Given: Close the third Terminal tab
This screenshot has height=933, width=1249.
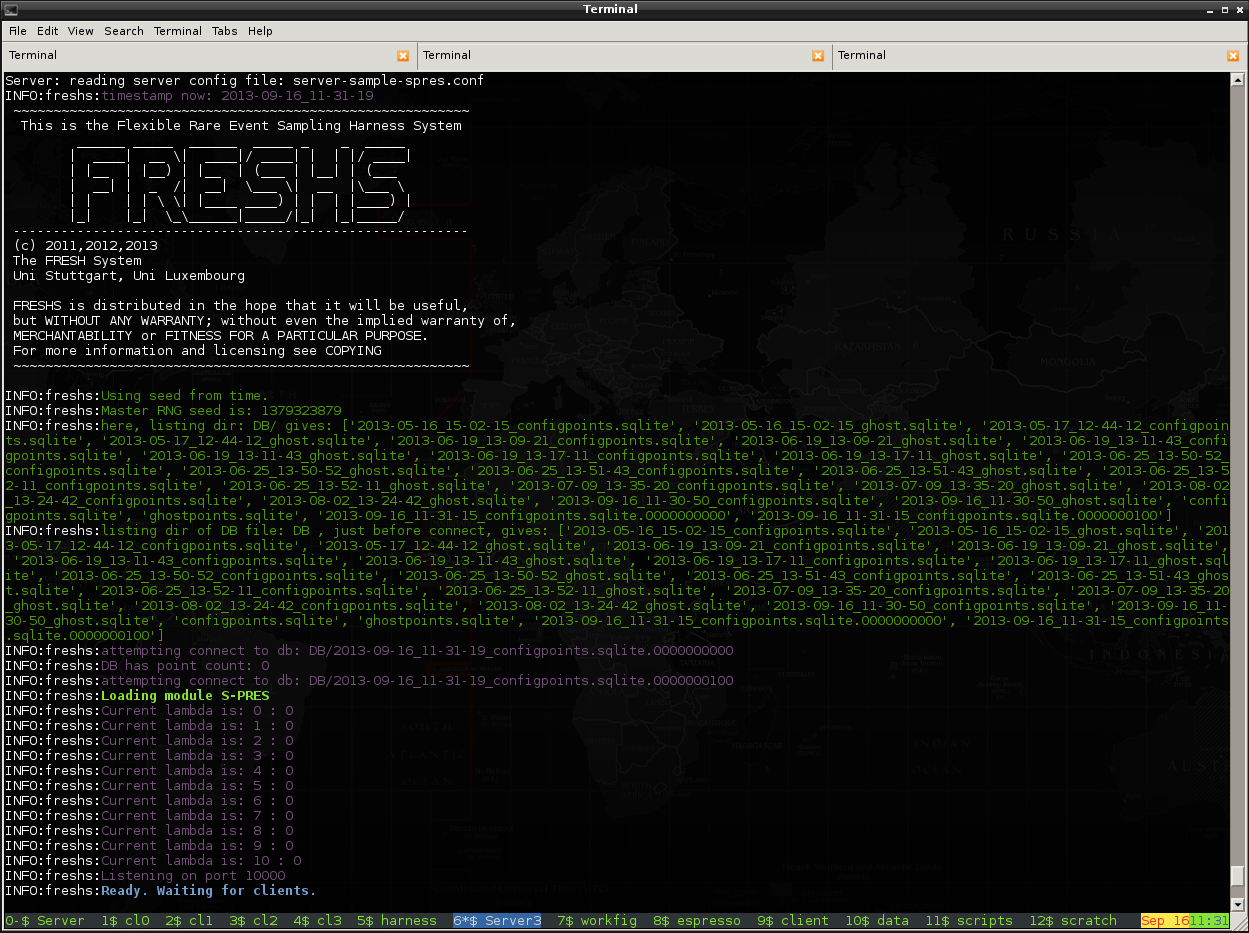Looking at the screenshot, I should [x=1232, y=56].
